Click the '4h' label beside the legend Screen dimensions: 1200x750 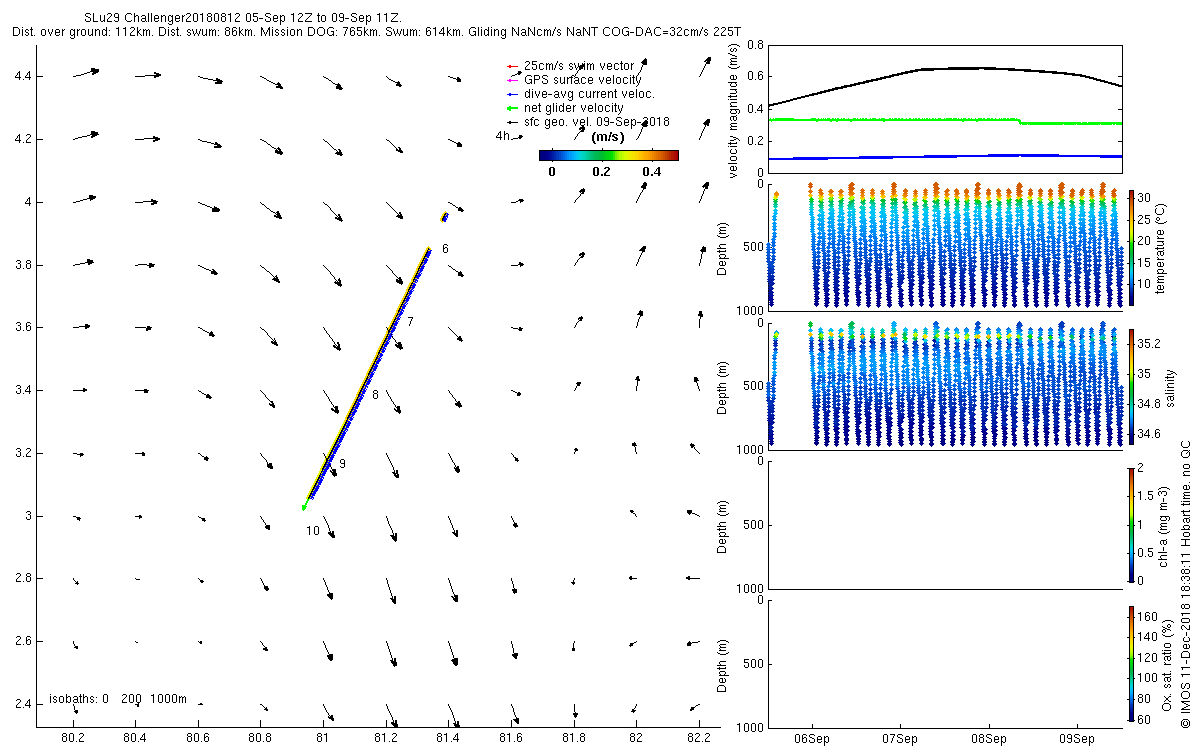(x=503, y=136)
